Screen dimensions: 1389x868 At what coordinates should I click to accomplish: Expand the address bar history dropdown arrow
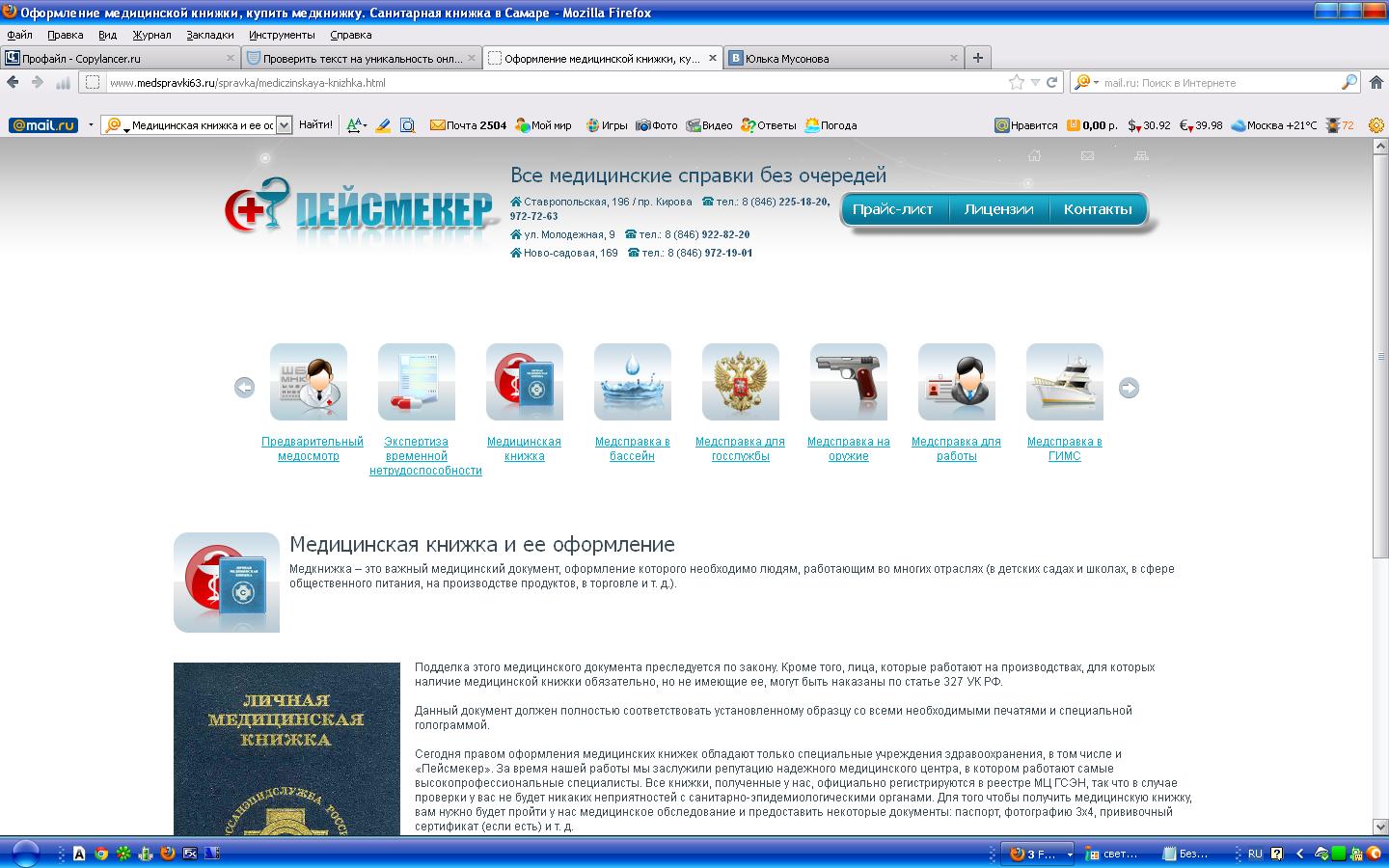[x=1035, y=83]
